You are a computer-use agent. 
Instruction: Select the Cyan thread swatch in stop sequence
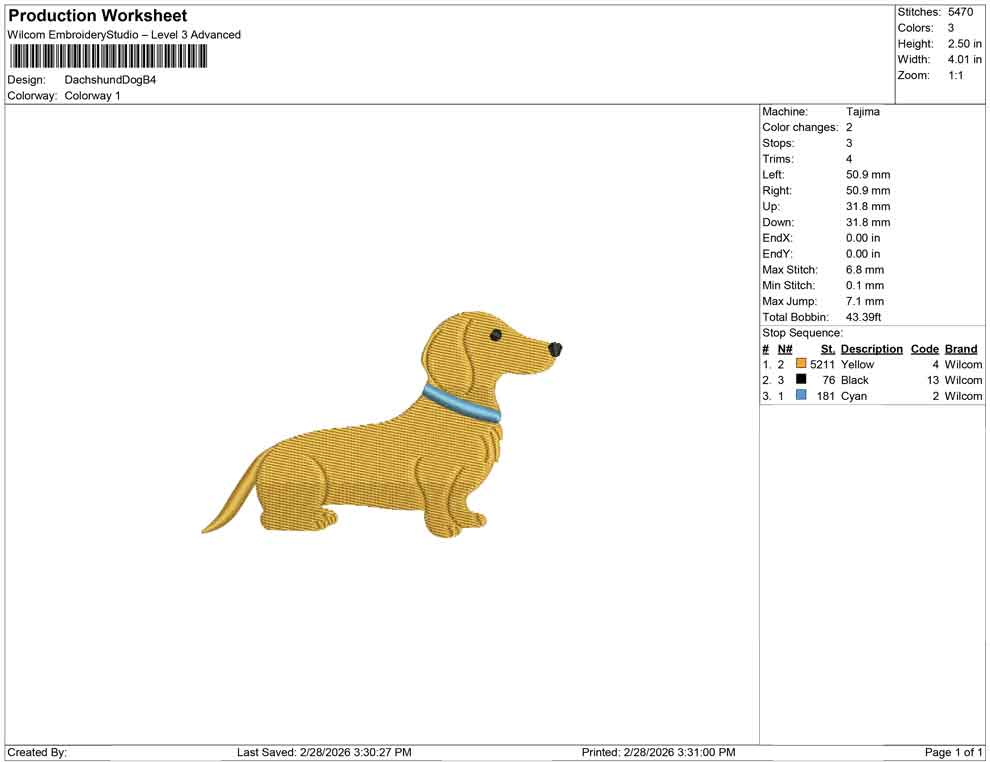pos(799,396)
